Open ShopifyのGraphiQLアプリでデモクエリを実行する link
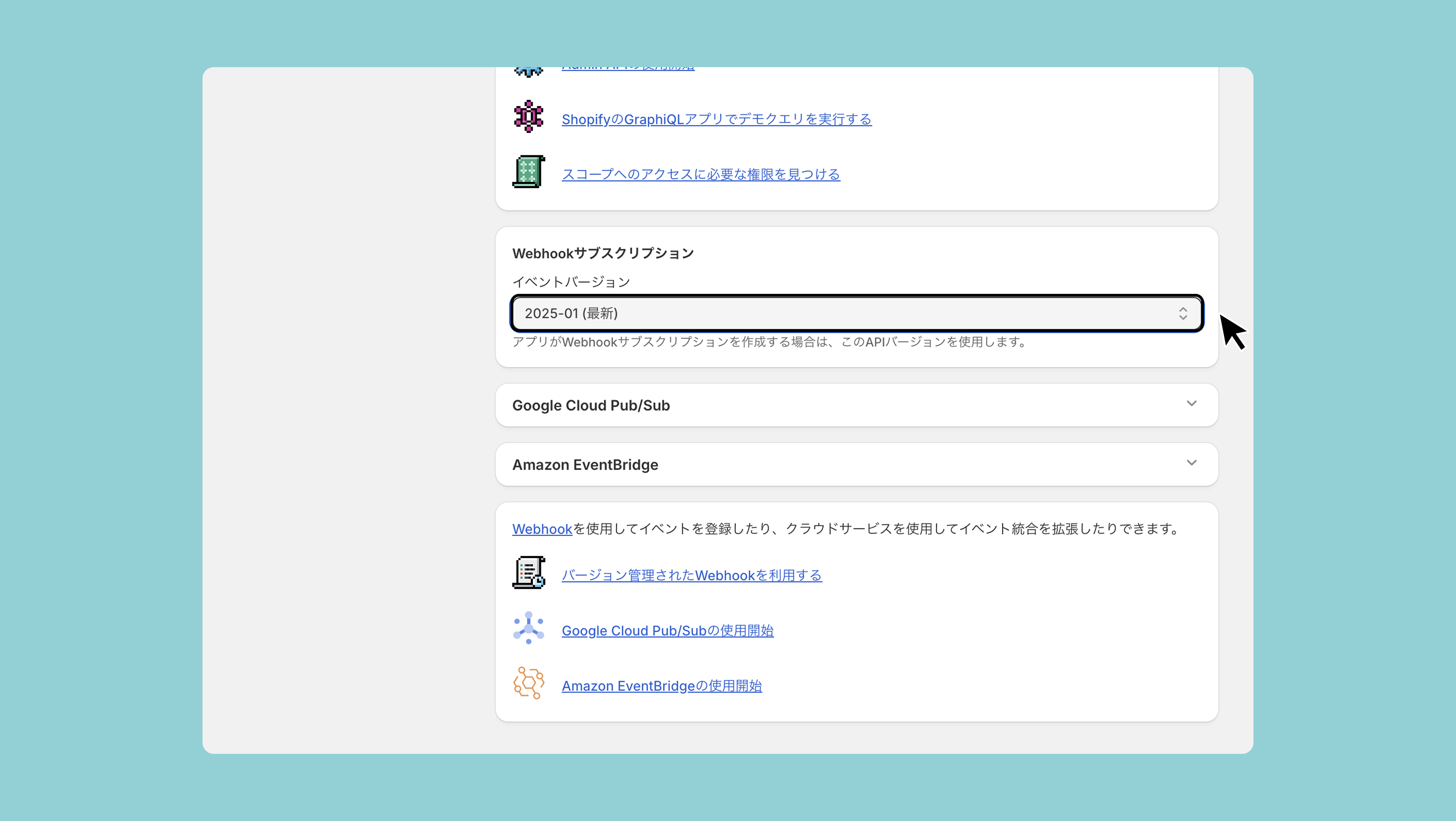Viewport: 1456px width, 821px height. click(x=716, y=119)
